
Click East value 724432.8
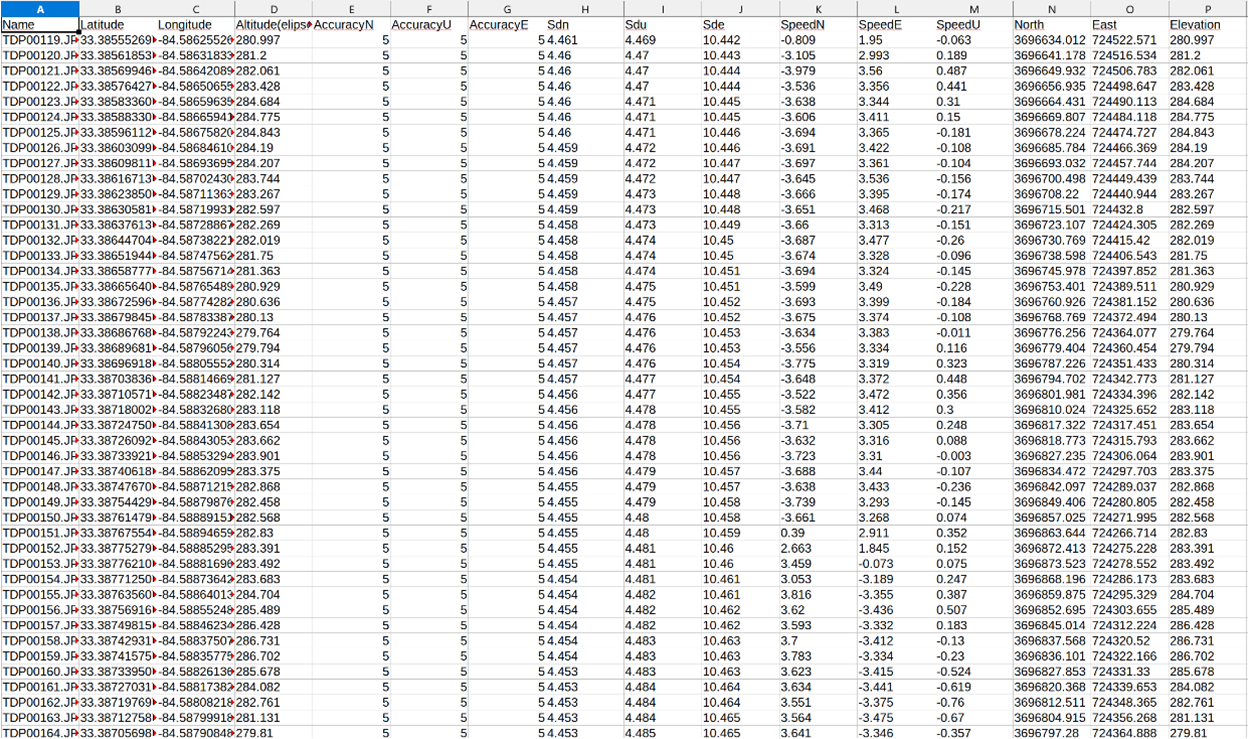[x=1118, y=209]
